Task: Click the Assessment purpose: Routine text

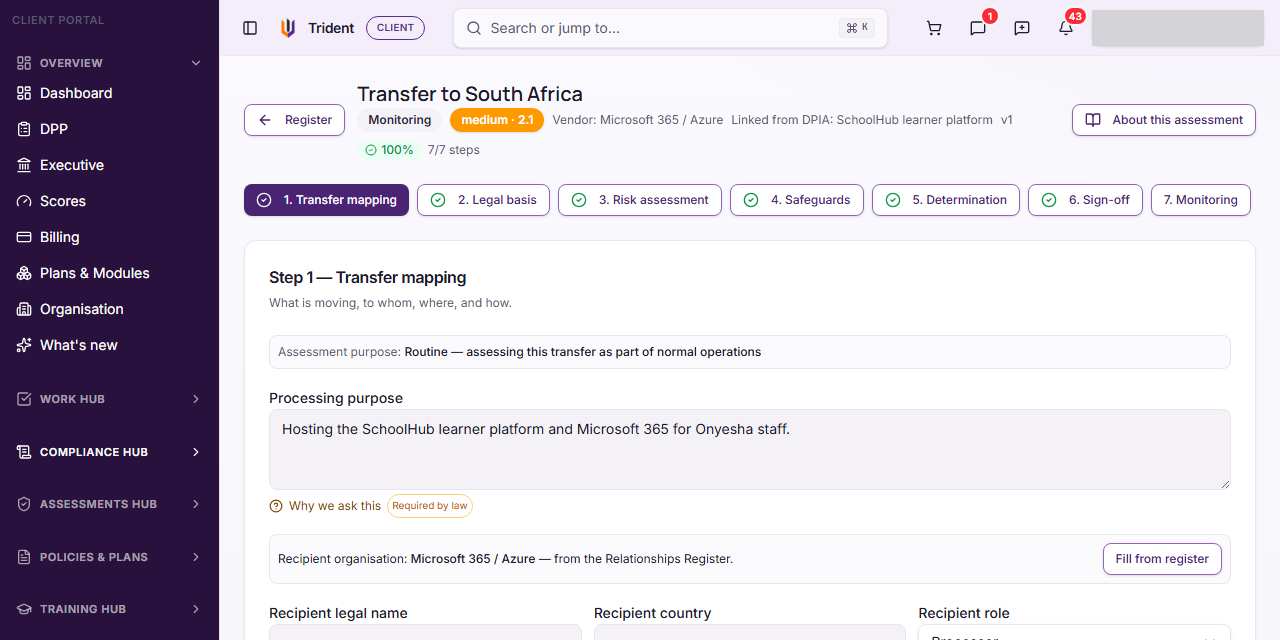Action: click(x=520, y=352)
